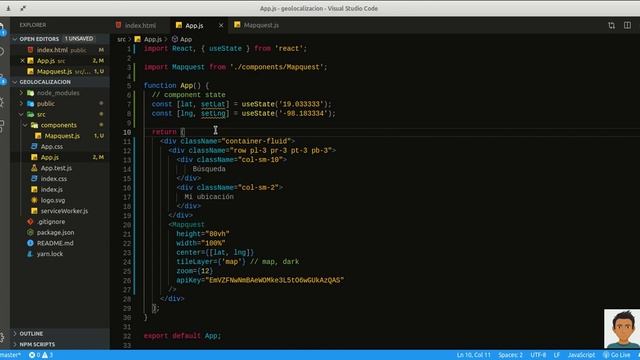The width and height of the screenshot is (640, 360).
Task: Click the App.js file icon in breadcrumbs
Action: [x=138, y=39]
